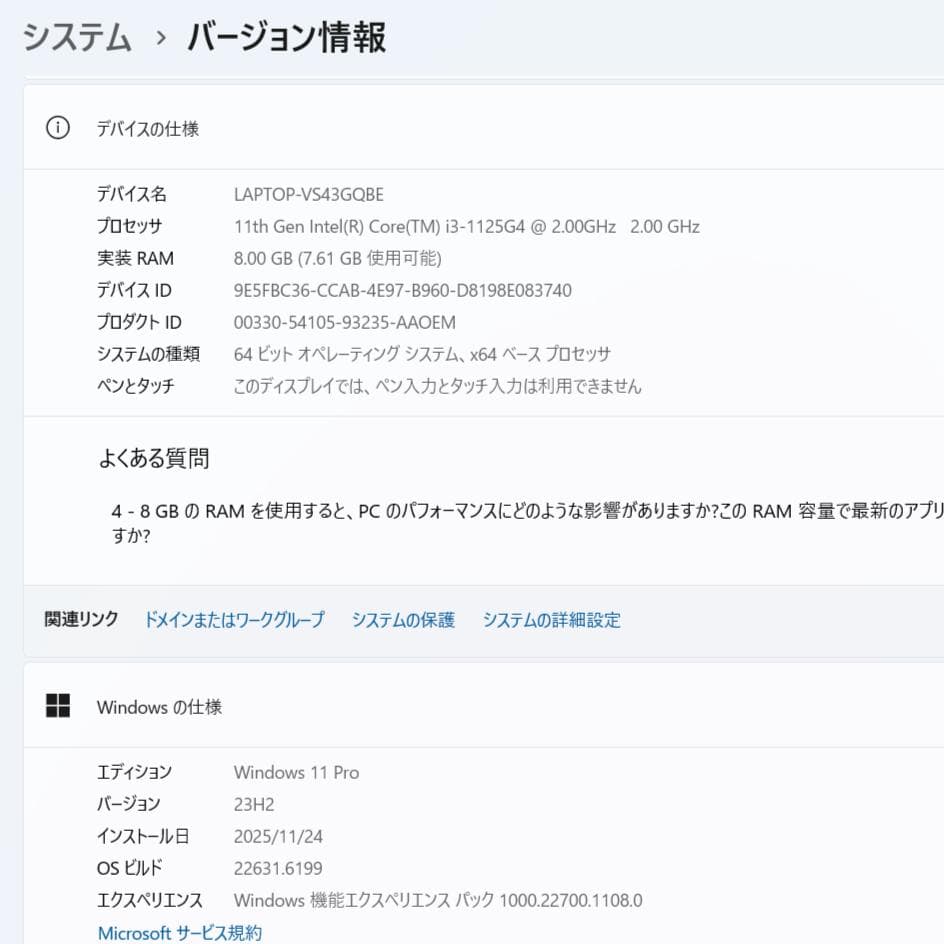944x944 pixels.
Task: Click the 関連リンク section label
Action: pos(80,620)
